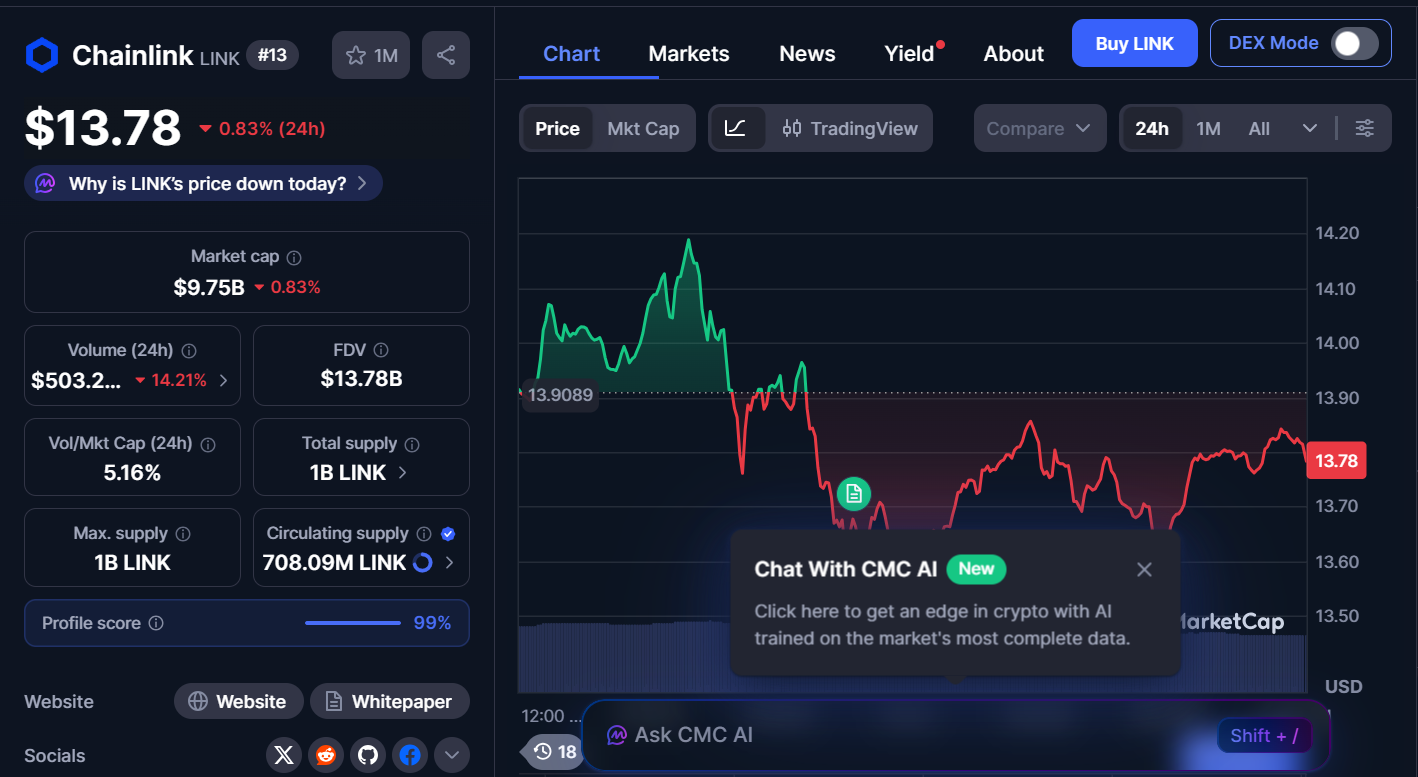Open the Yield tab
This screenshot has height=777, width=1418.
click(x=908, y=53)
